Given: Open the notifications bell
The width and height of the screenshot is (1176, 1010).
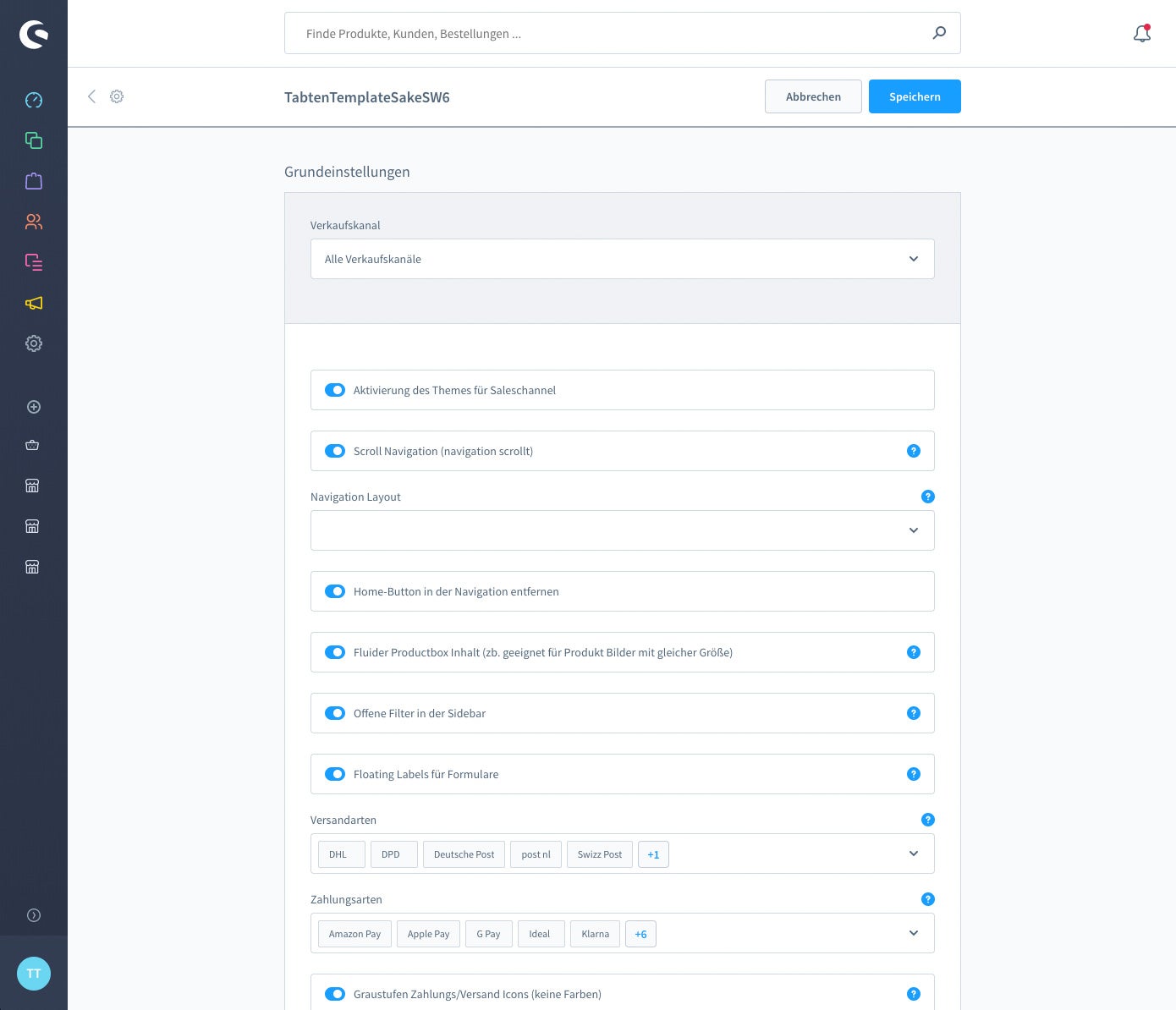Looking at the screenshot, I should tap(1142, 34).
